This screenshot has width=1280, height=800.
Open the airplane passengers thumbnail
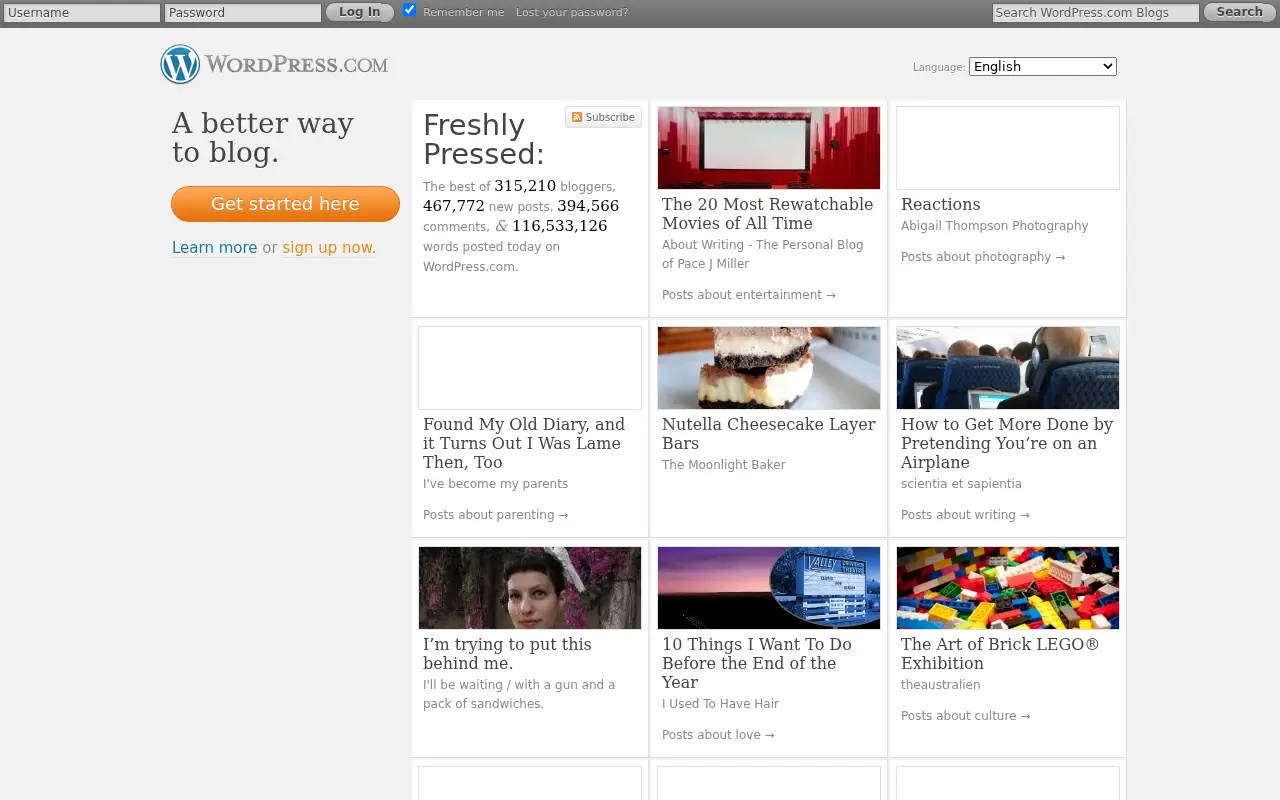click(x=1008, y=368)
